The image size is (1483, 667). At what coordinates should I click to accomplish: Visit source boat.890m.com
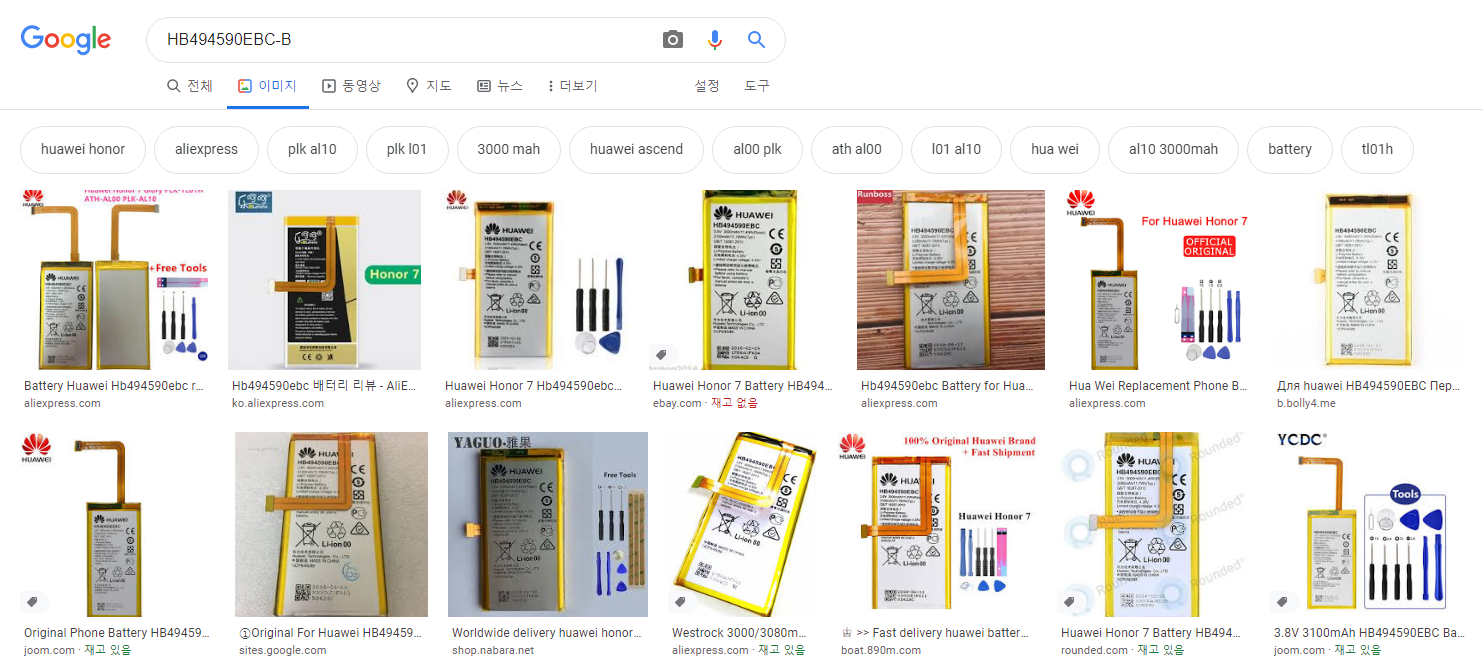(x=881, y=650)
